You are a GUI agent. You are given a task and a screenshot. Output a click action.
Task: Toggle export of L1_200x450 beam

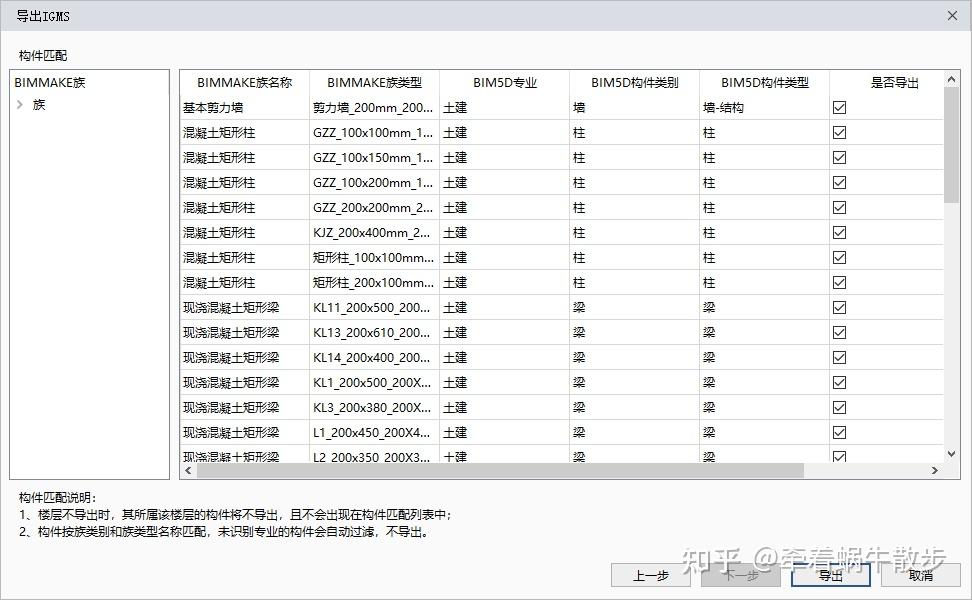click(840, 432)
